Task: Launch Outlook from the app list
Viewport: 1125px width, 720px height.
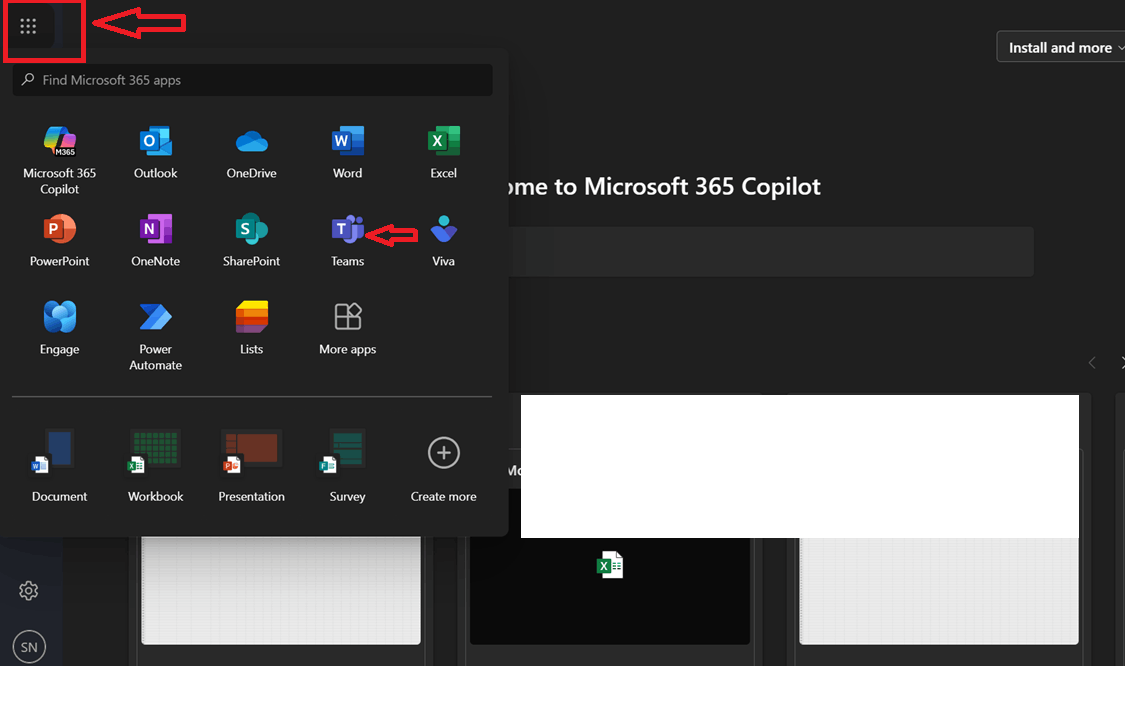Action: 156,152
